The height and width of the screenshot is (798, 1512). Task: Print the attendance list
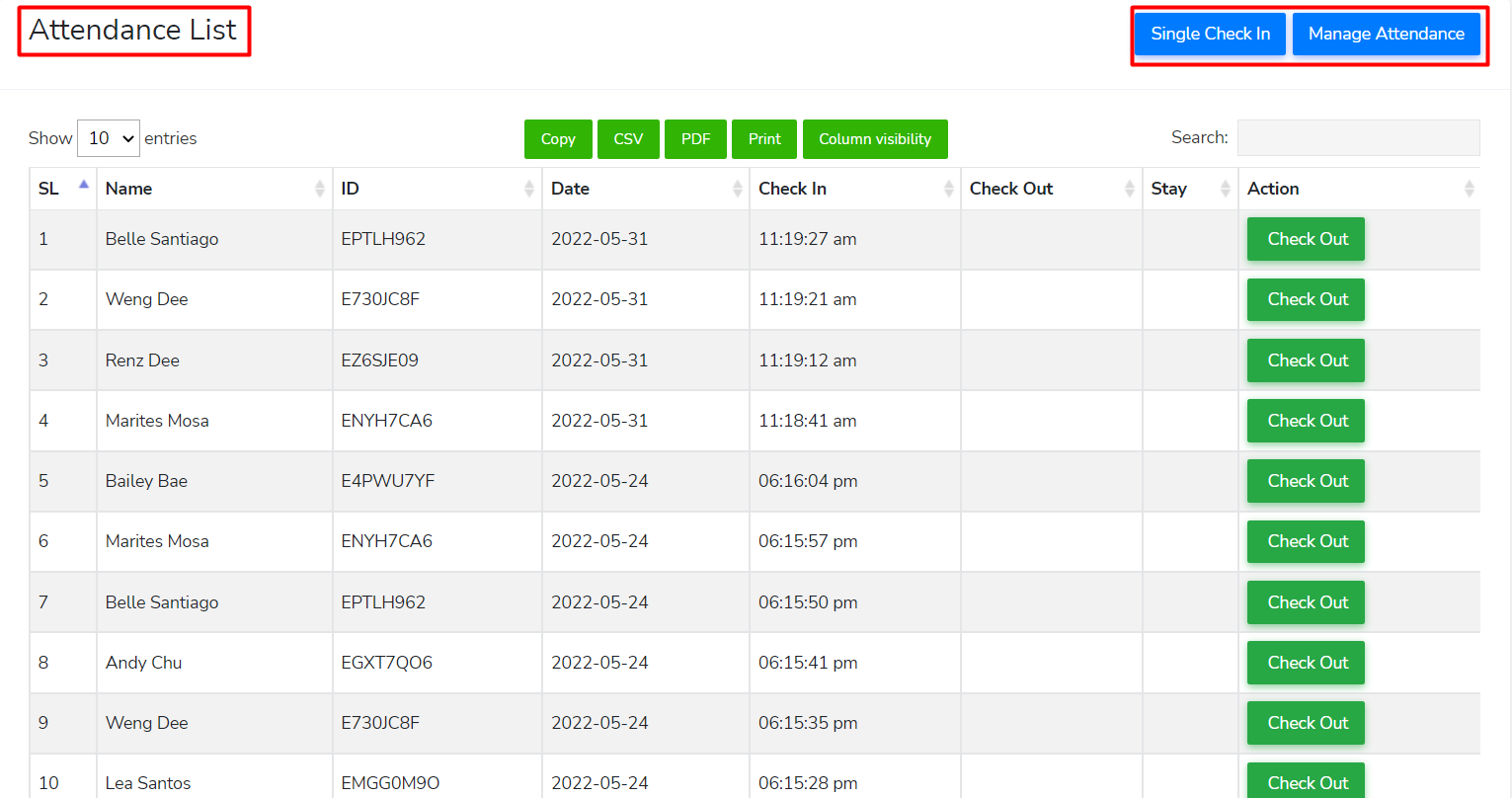[x=764, y=139]
